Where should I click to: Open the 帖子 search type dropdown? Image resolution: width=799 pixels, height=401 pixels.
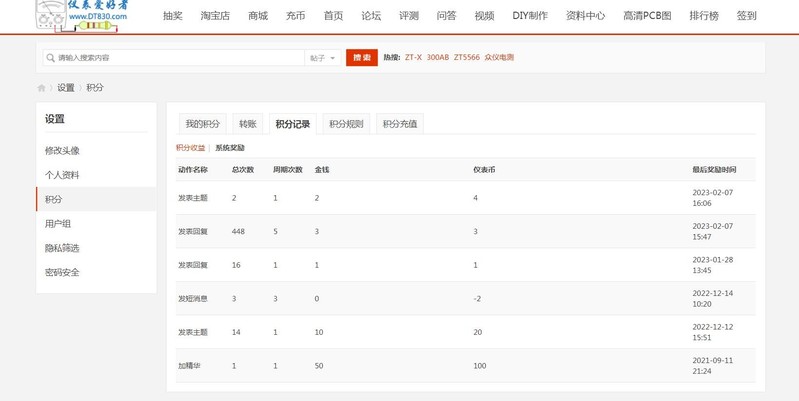click(x=323, y=58)
